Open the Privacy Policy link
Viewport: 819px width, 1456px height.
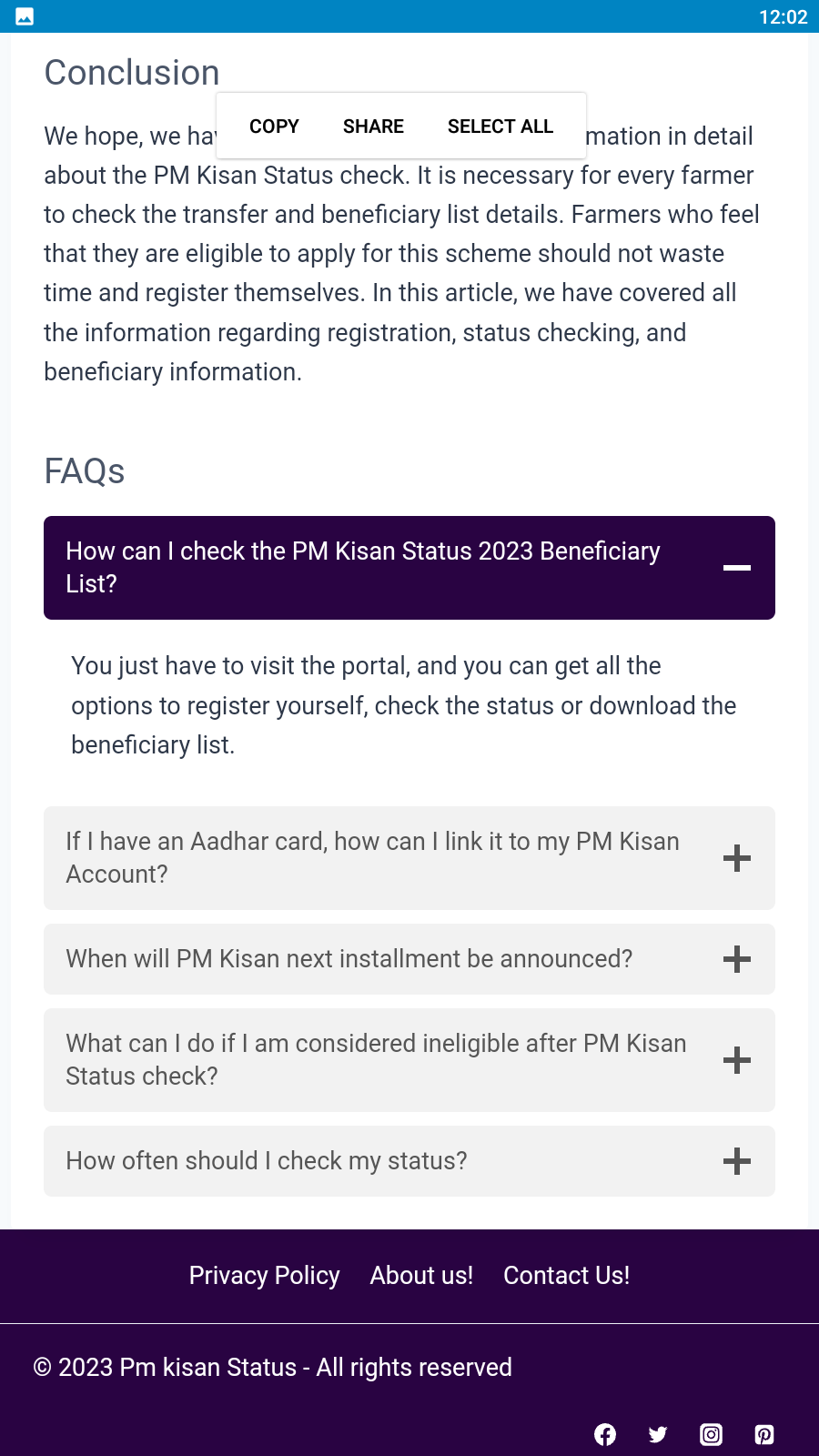(264, 1276)
